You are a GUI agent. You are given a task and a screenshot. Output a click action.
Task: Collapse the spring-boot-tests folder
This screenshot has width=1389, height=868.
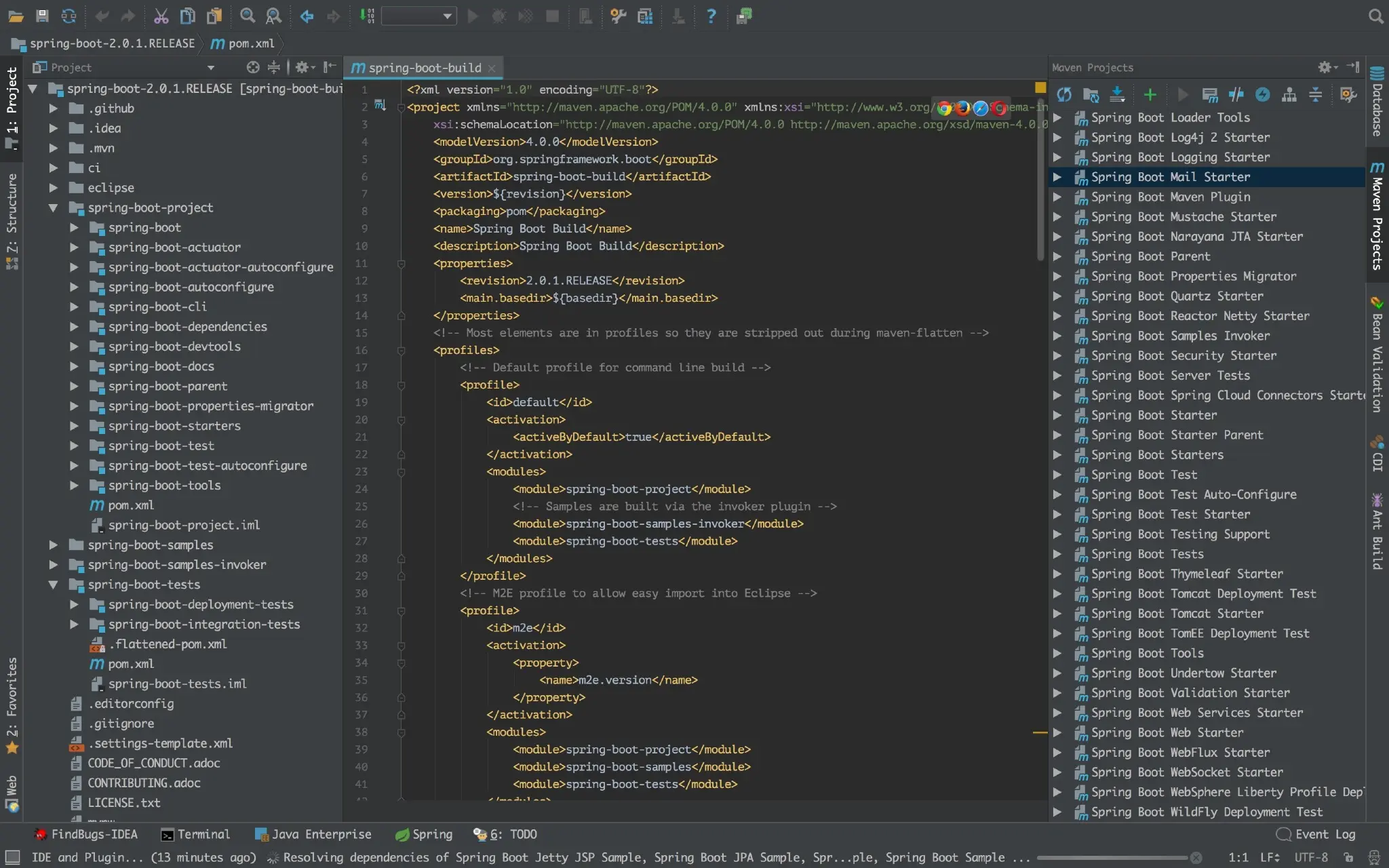[x=54, y=585]
